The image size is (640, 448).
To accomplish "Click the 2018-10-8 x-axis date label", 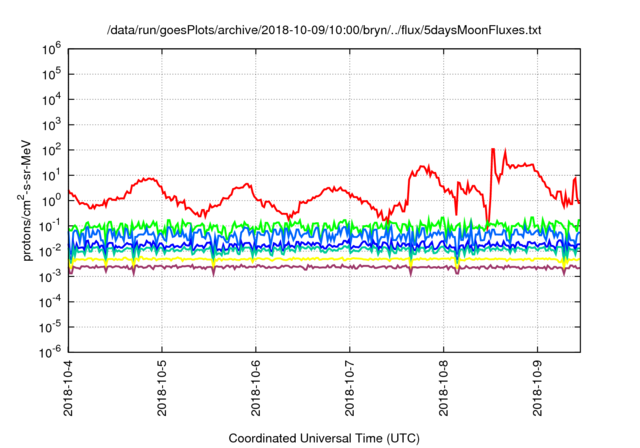I will [x=444, y=388].
